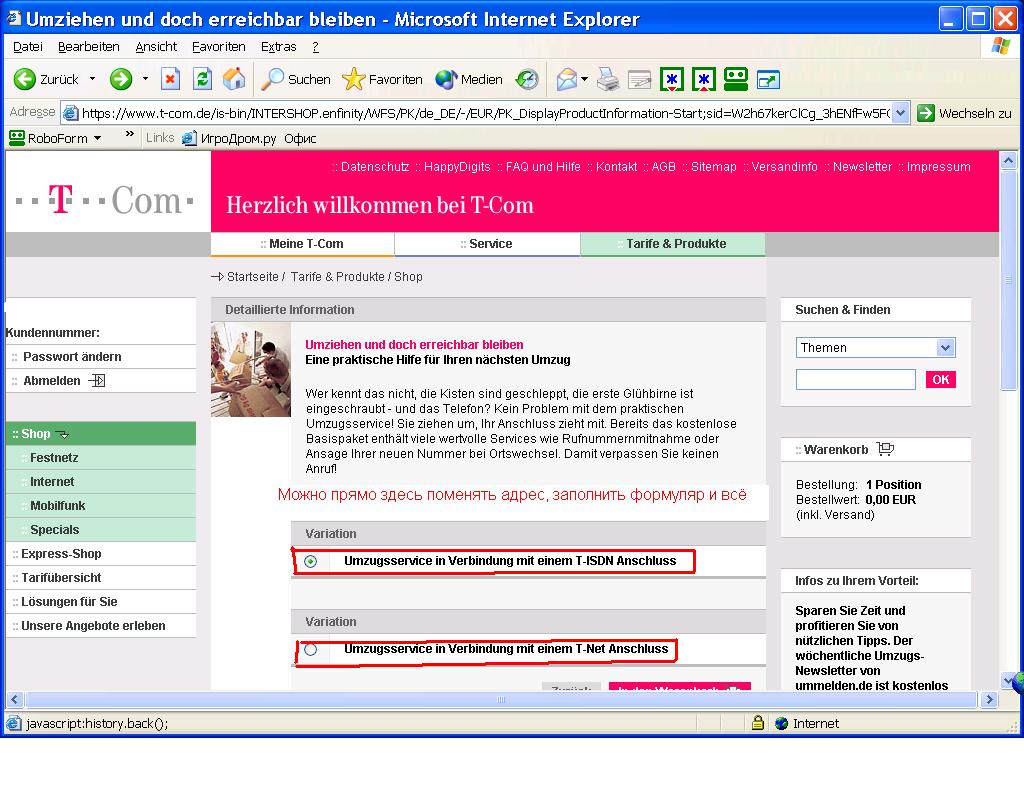
Task: Open the FAQ und Hilfe link
Action: [x=543, y=167]
